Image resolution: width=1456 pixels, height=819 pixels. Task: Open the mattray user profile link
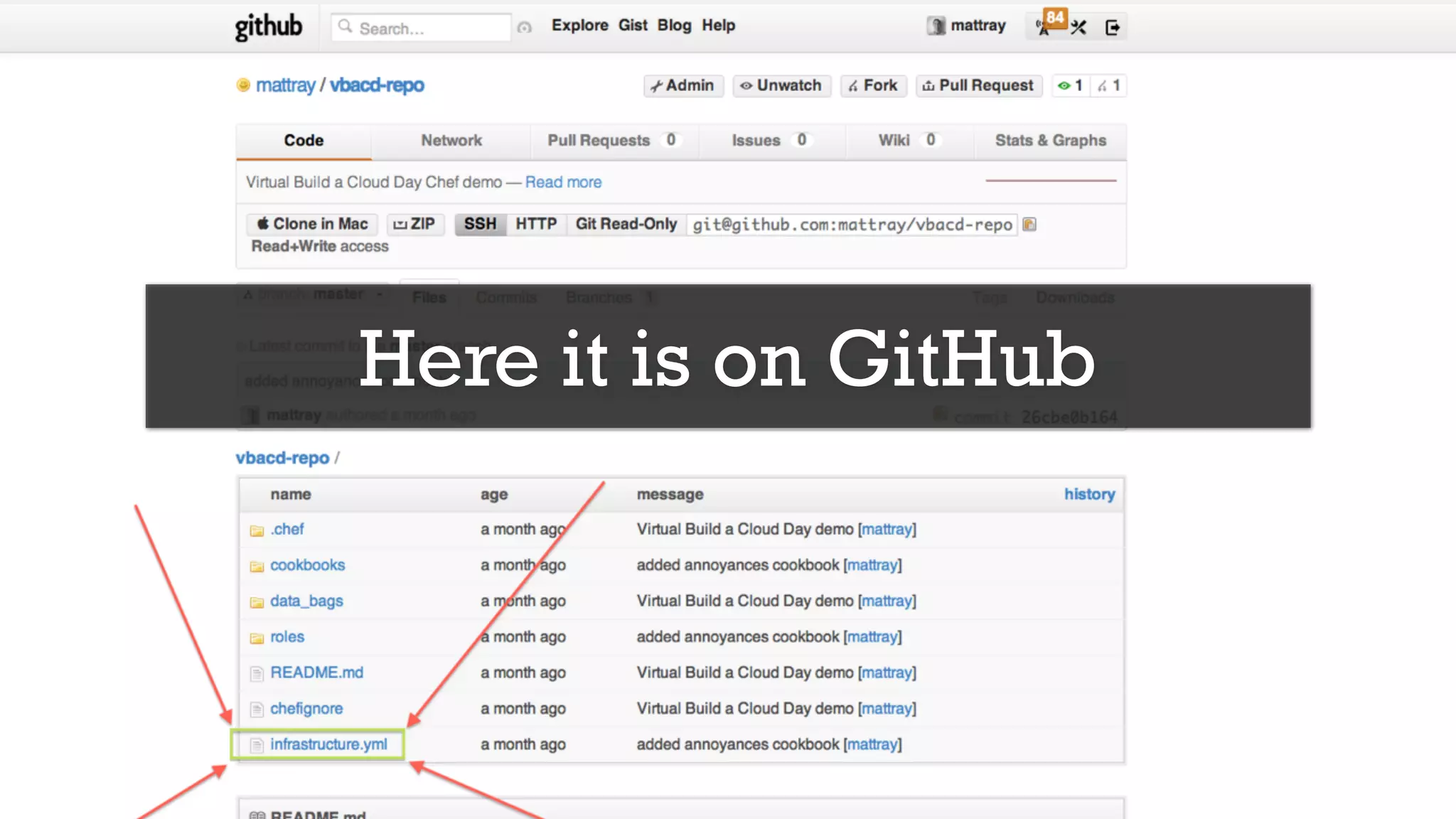[978, 26]
